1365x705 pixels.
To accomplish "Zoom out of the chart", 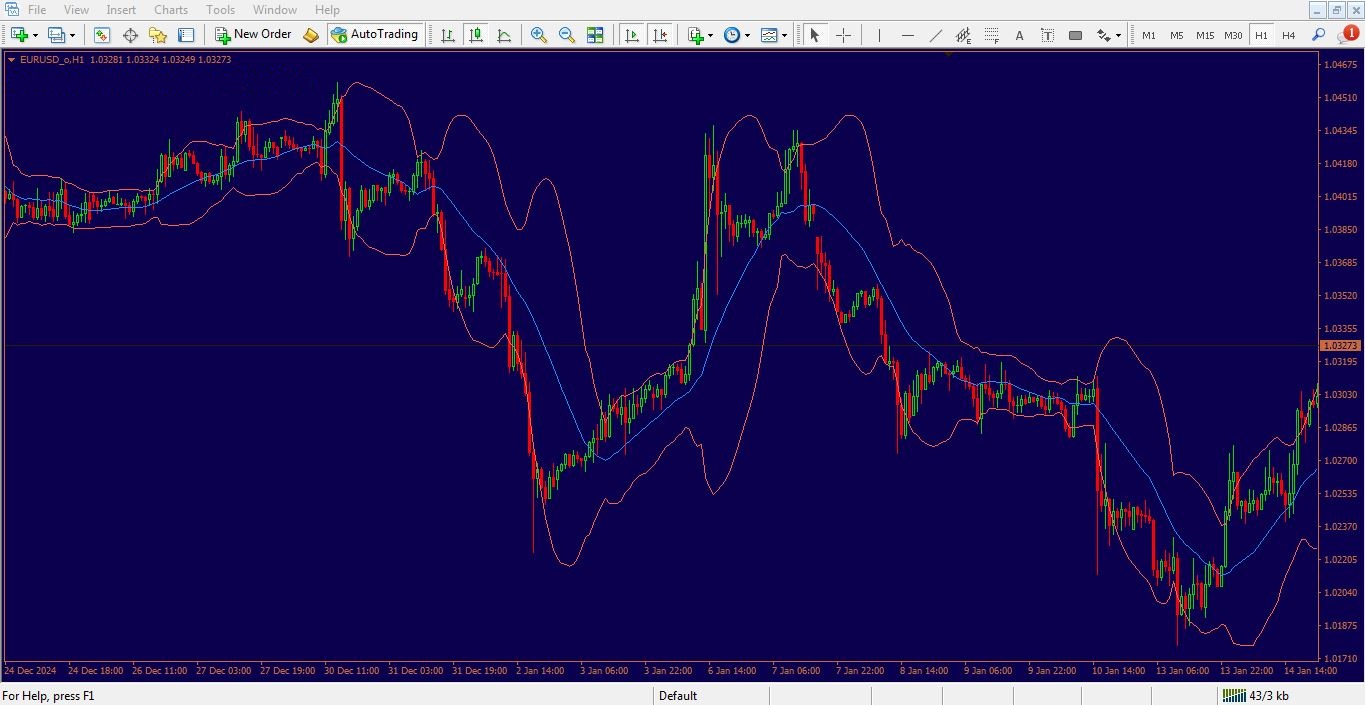I will click(x=566, y=35).
